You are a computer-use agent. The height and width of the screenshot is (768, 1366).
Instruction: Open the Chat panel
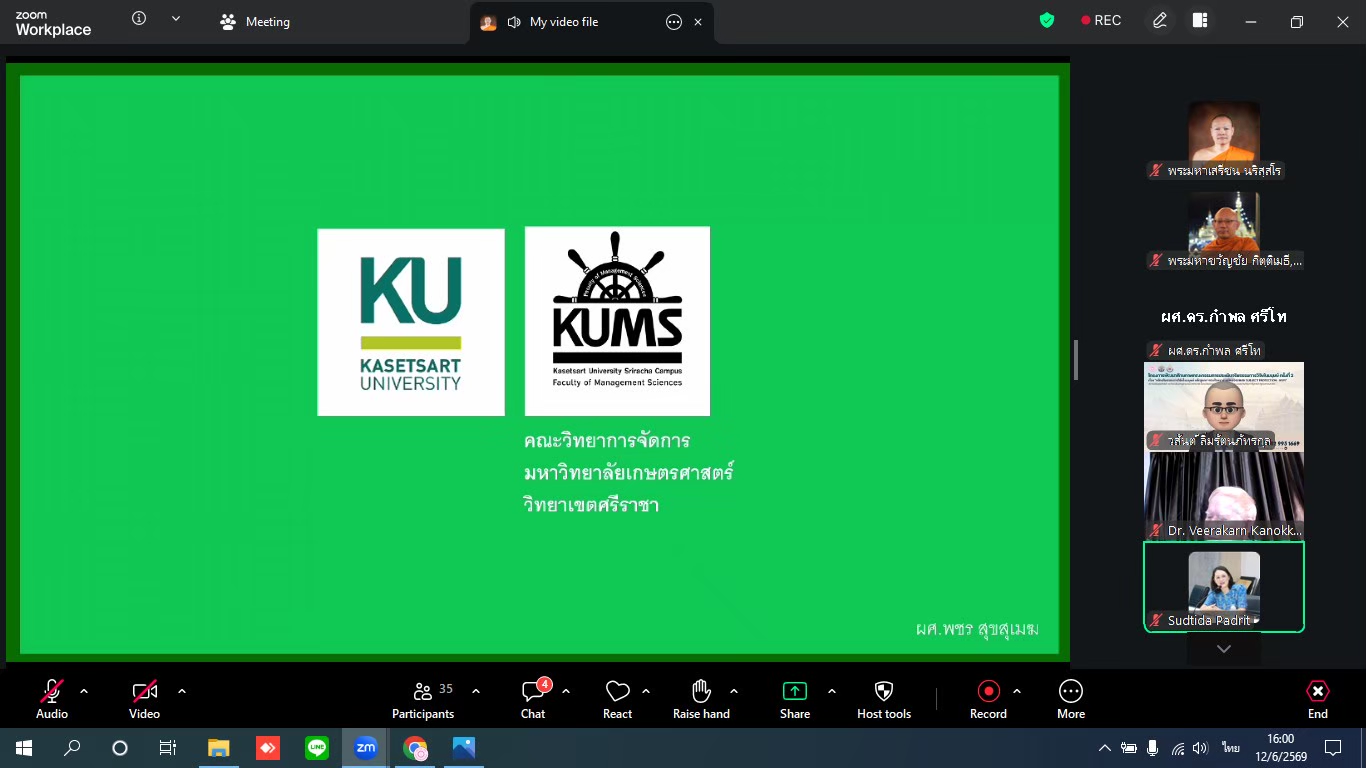pos(534,699)
